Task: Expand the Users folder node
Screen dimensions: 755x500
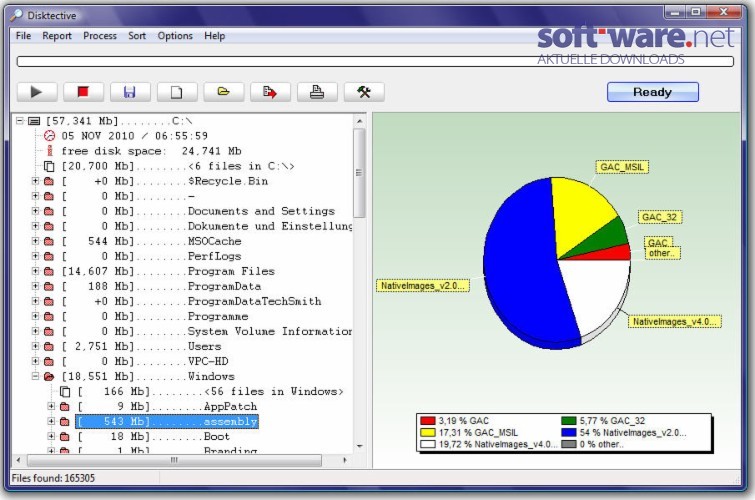Action: pos(35,346)
